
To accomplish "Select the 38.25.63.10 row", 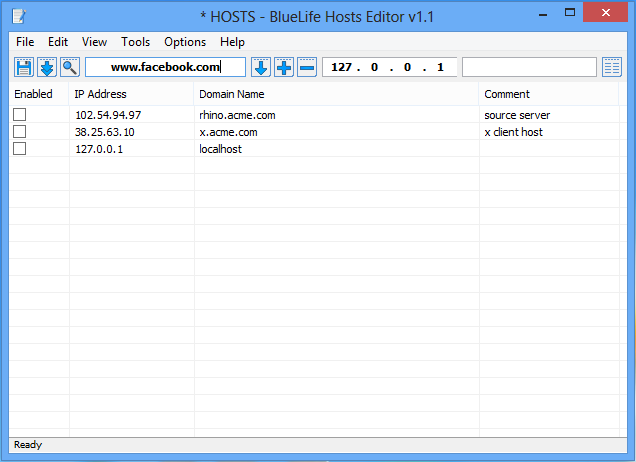I will point(314,132).
